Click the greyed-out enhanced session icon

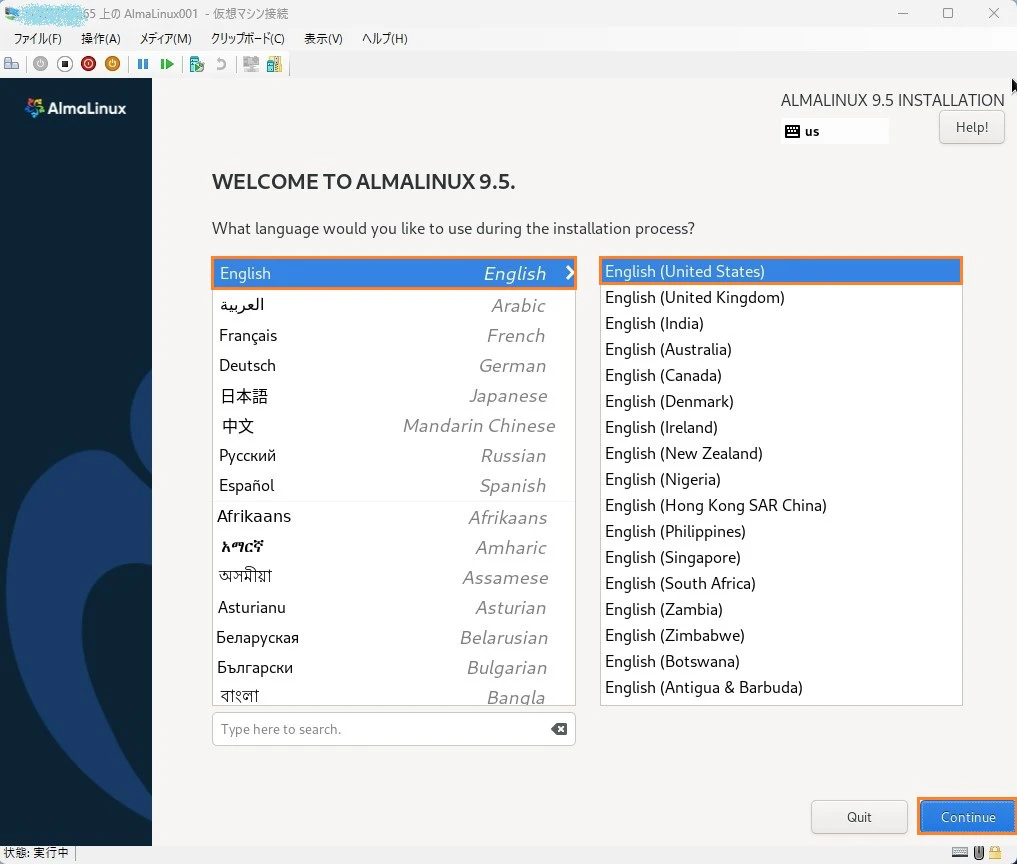[250, 64]
